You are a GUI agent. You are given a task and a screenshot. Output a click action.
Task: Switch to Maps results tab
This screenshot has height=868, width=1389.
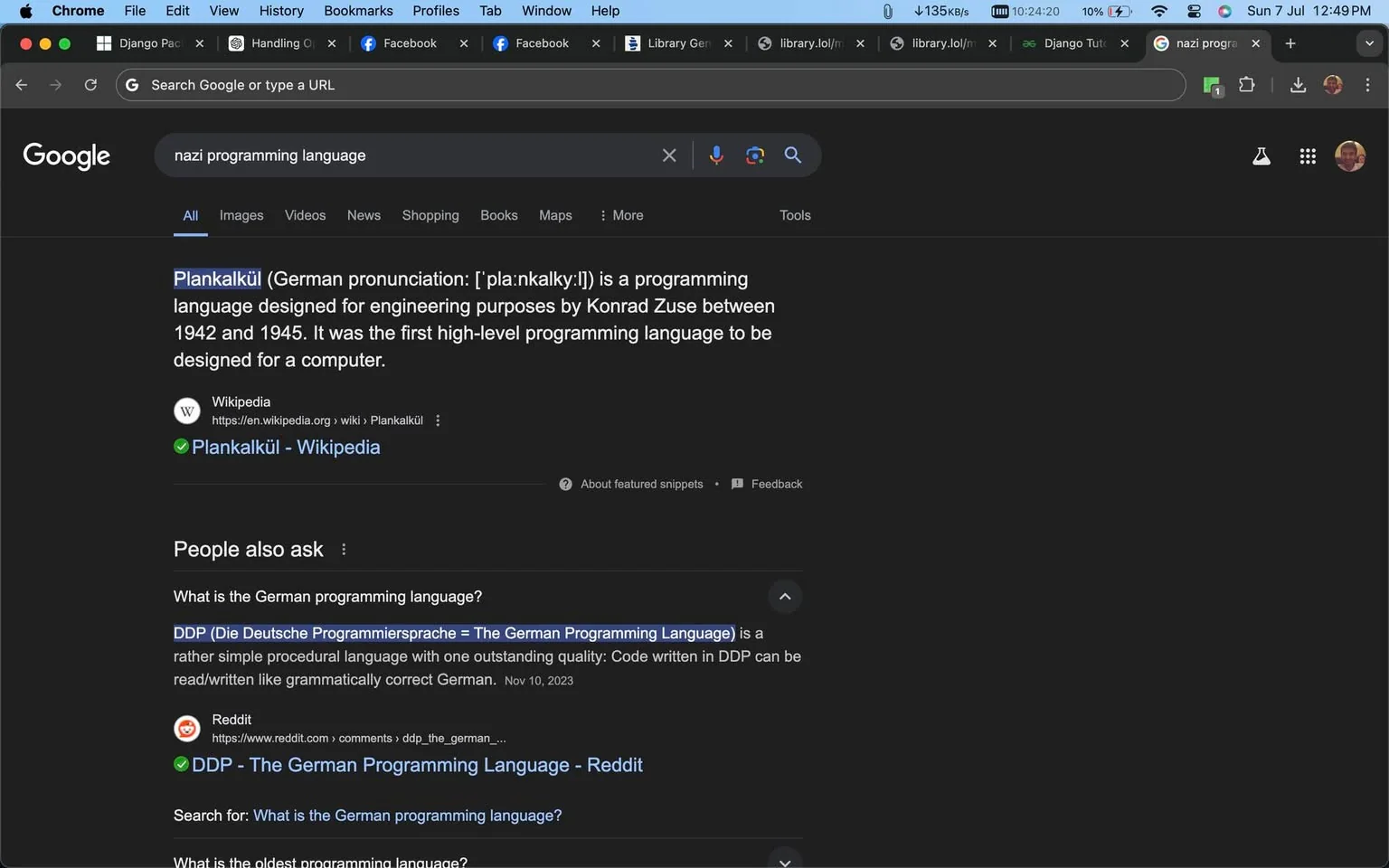click(555, 215)
